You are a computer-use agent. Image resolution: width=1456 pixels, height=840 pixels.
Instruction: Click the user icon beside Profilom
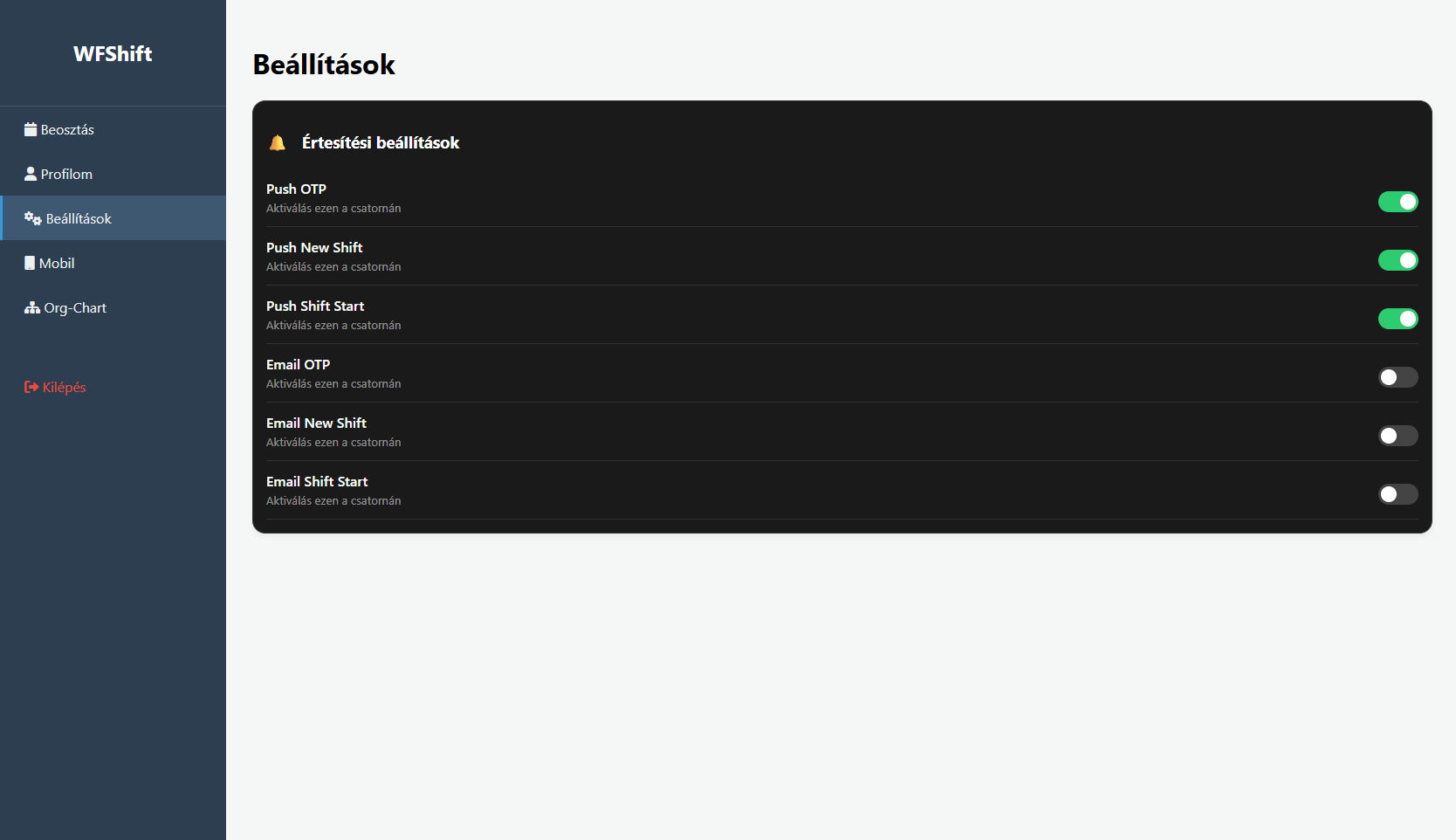coord(31,174)
